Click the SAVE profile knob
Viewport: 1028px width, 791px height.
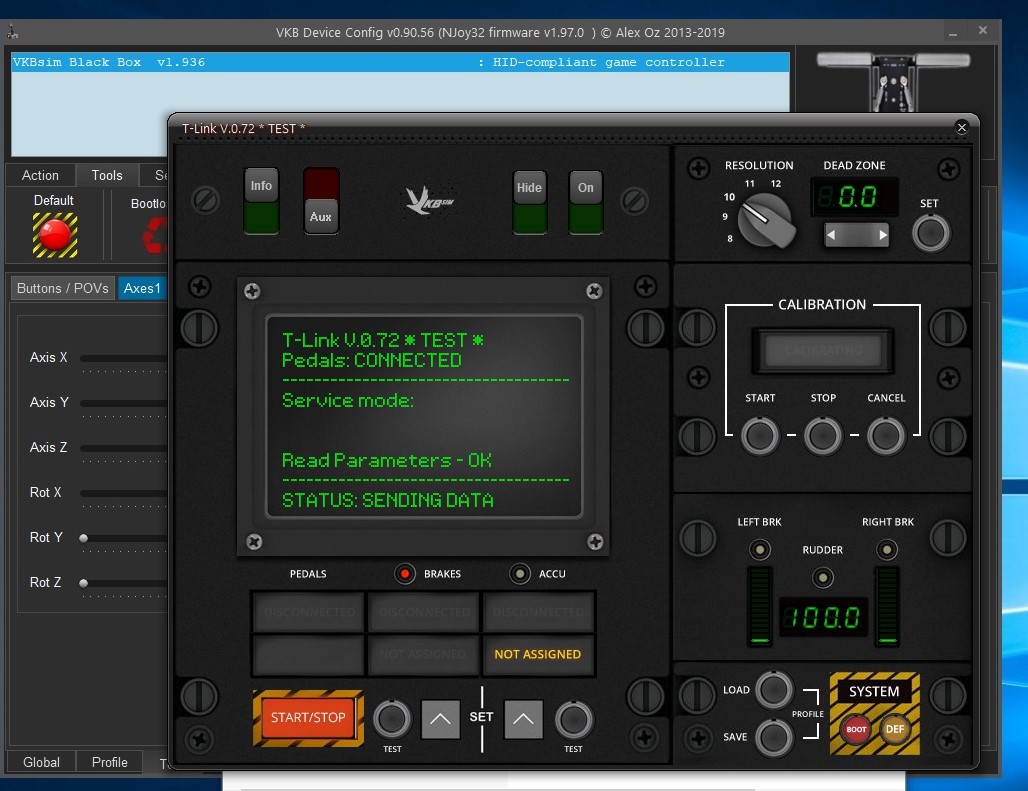pyautogui.click(x=774, y=737)
